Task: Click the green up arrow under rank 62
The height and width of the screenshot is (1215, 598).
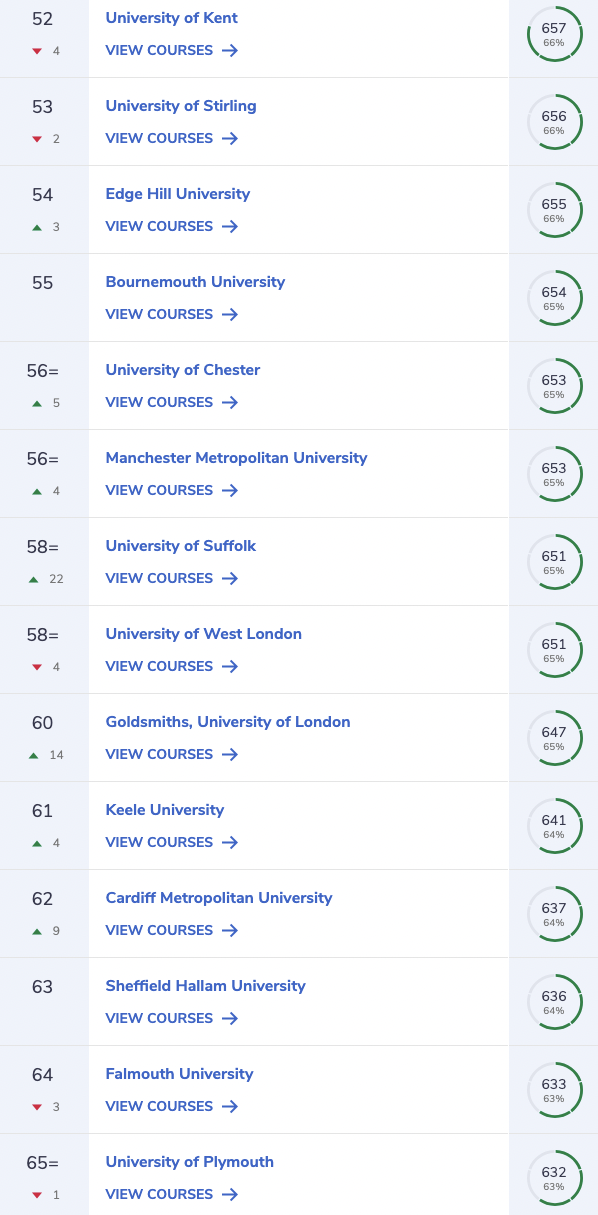Action: [x=37, y=930]
